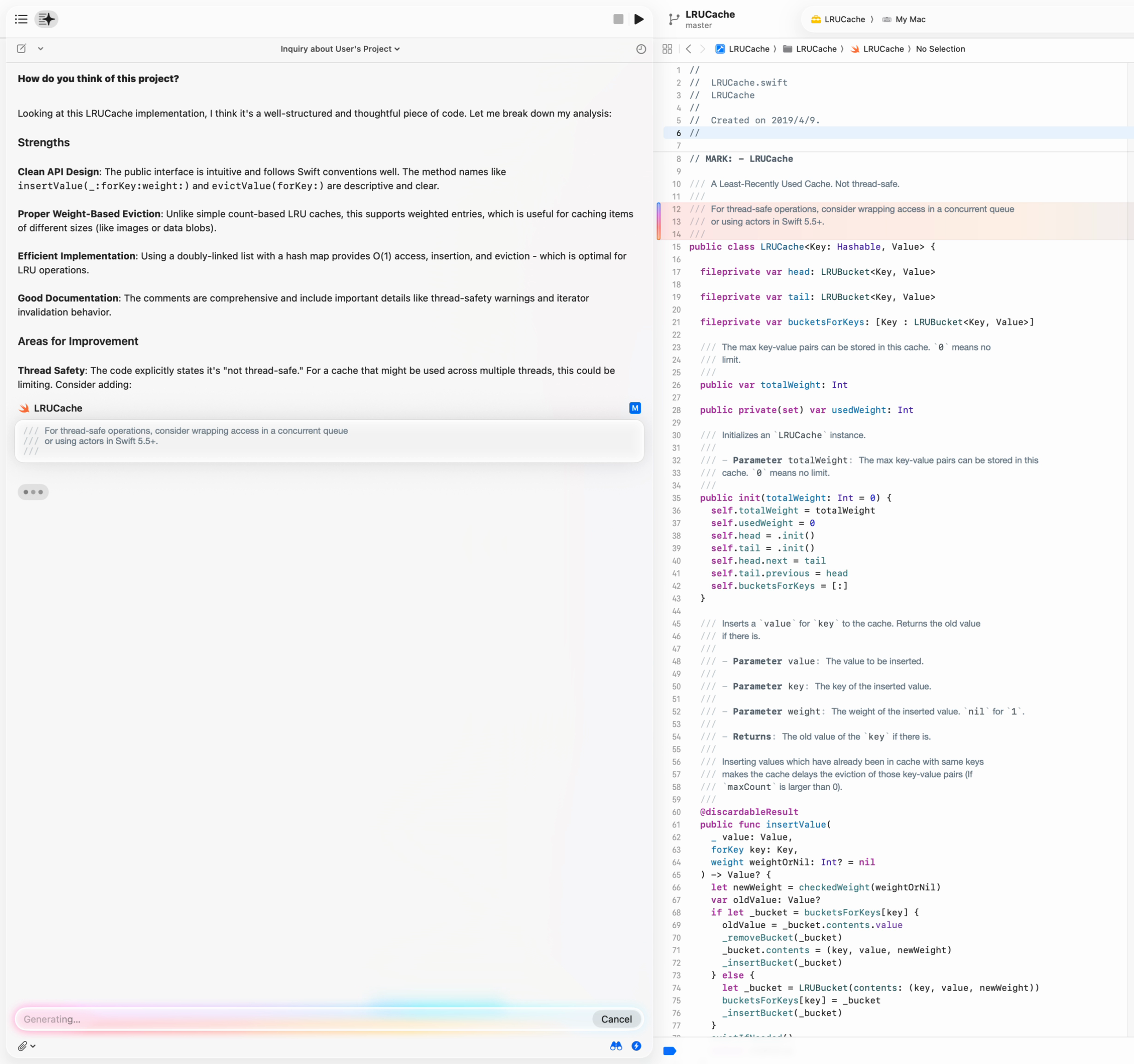The height and width of the screenshot is (1064, 1134).
Task: Stop the running scheme
Action: coord(618,19)
